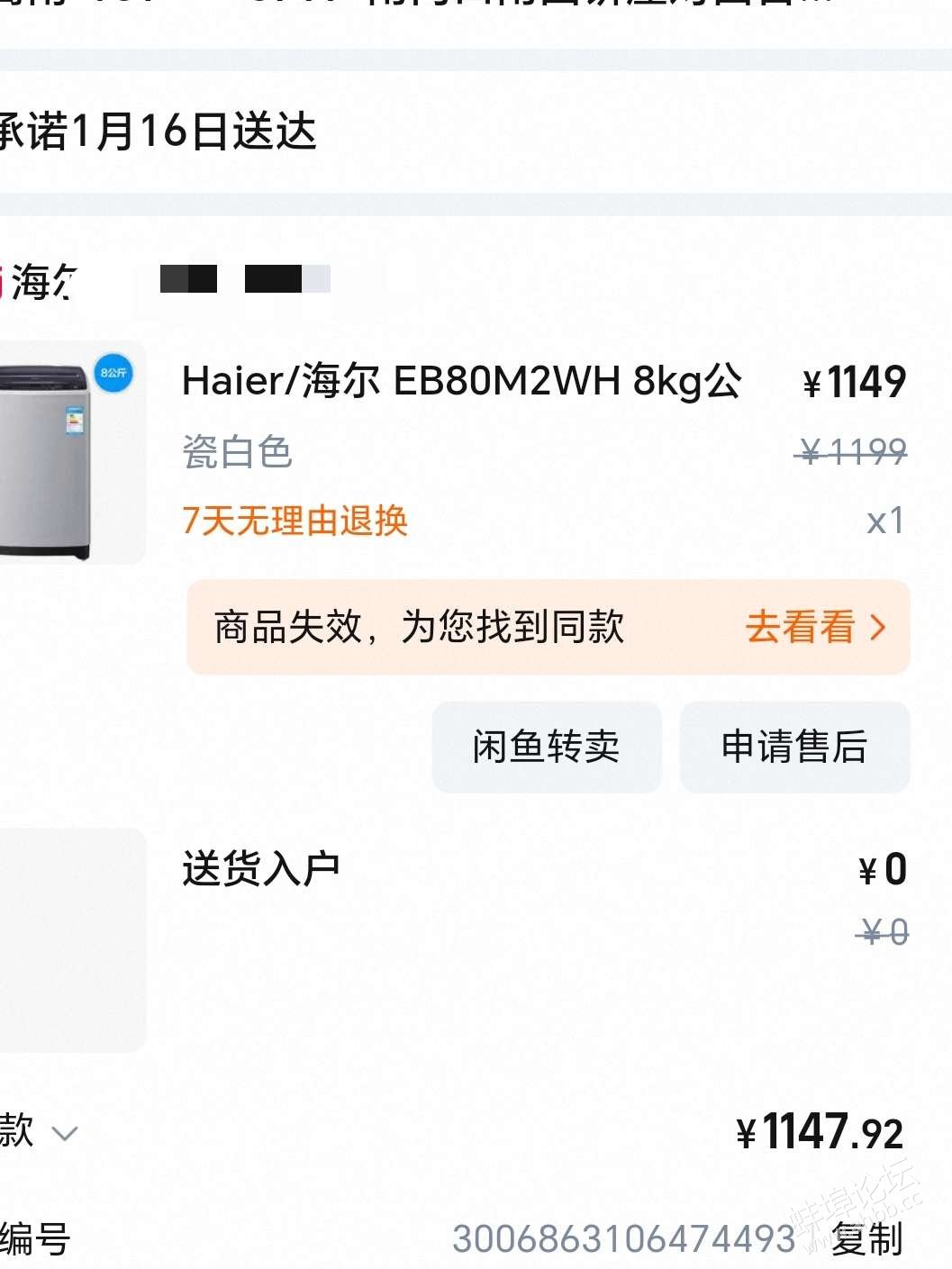Image resolution: width=952 pixels, height=1269 pixels.
Task: Tap the blank 送货入户 service thumbnail
Action: click(72, 939)
